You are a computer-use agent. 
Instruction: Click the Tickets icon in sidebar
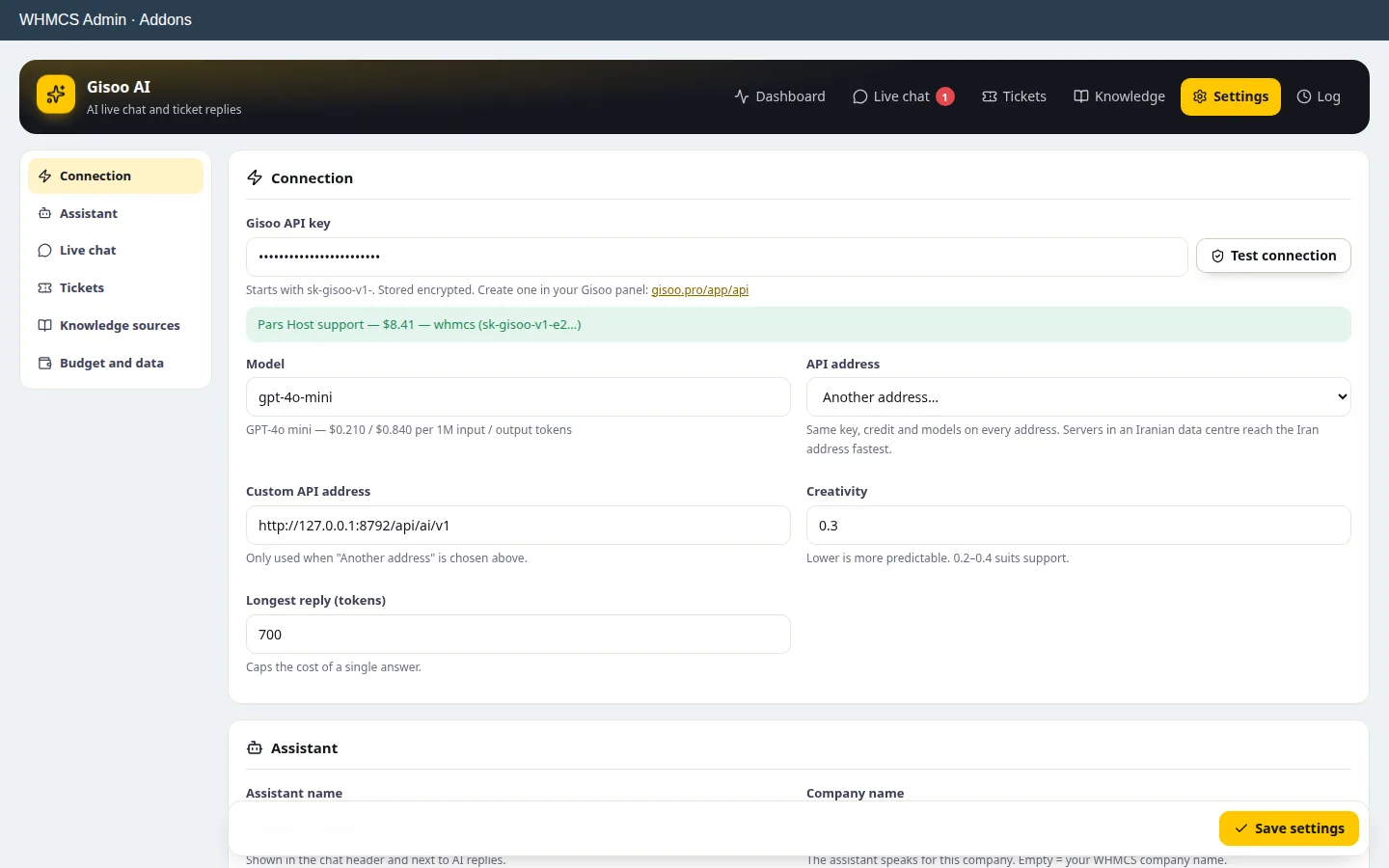pyautogui.click(x=44, y=287)
